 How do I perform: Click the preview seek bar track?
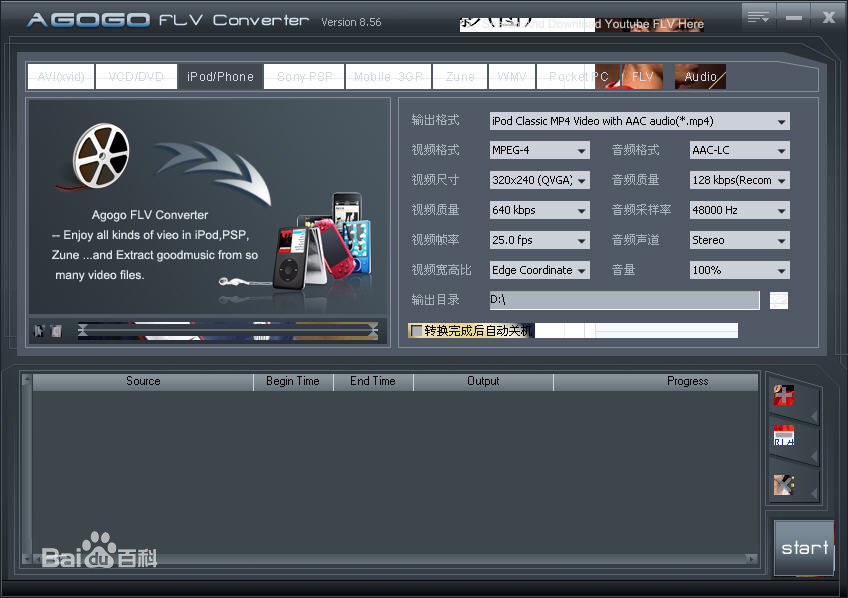pyautogui.click(x=228, y=330)
